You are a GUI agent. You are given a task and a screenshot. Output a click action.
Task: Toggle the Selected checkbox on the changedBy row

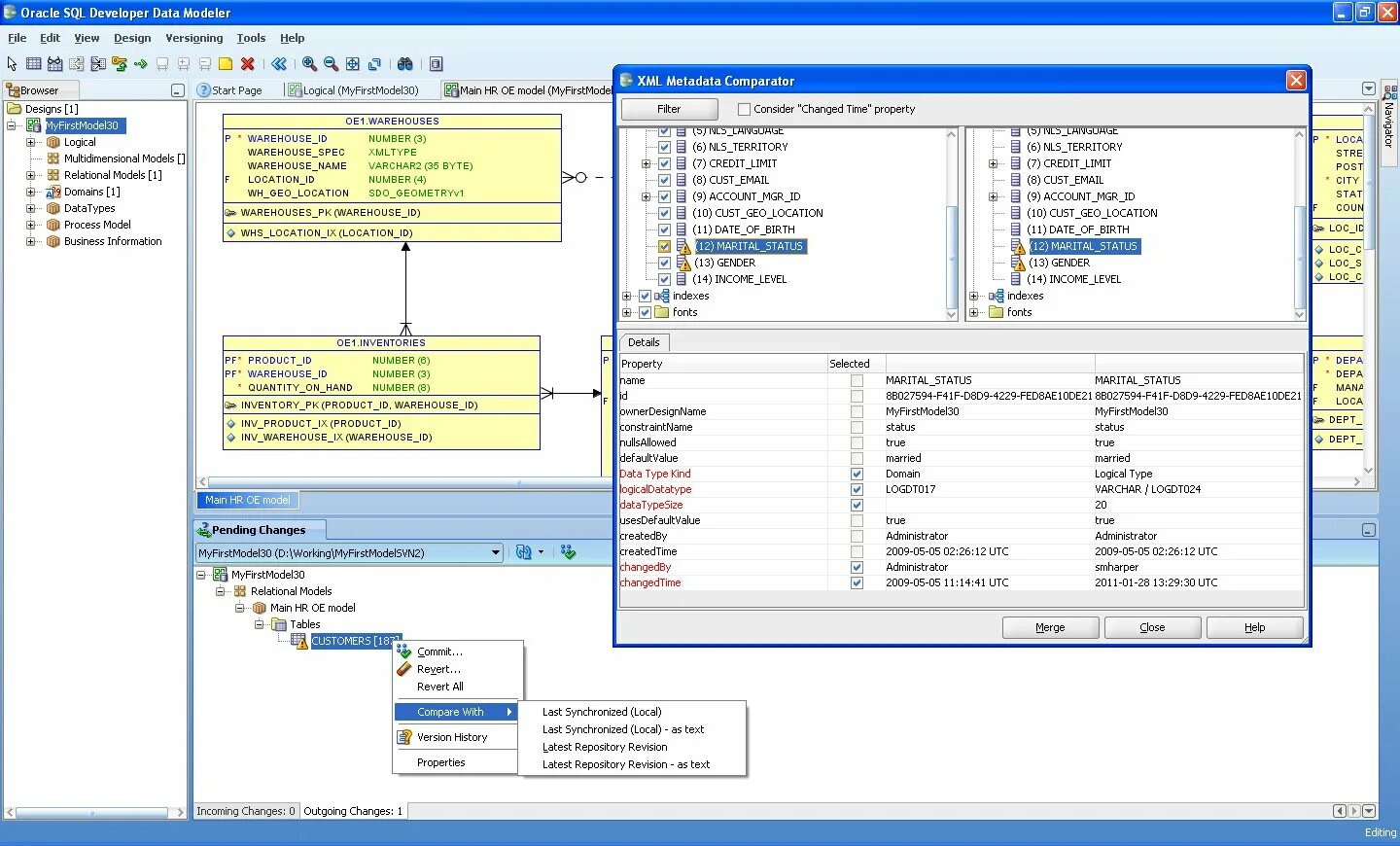[857, 567]
